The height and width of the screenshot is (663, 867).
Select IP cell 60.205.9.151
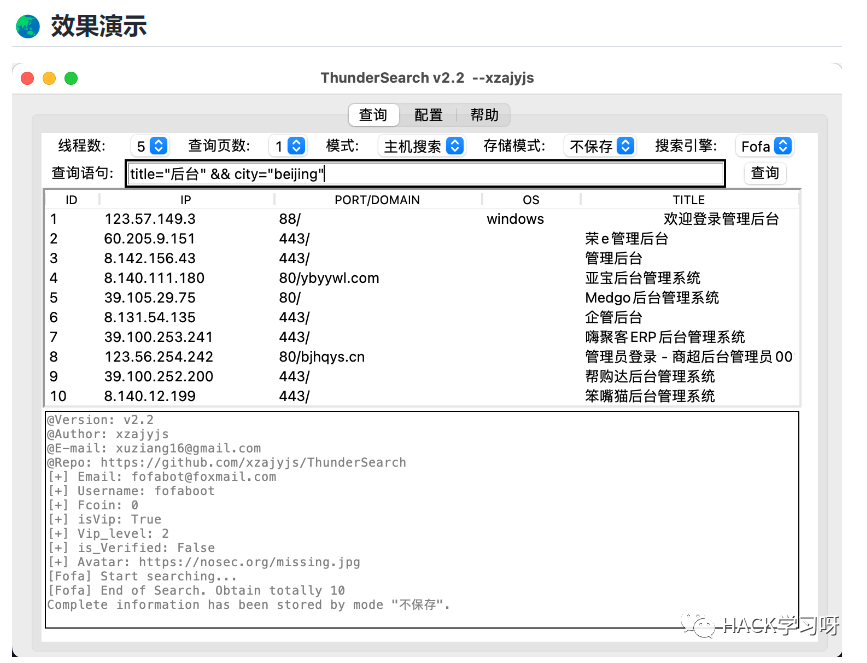149,239
